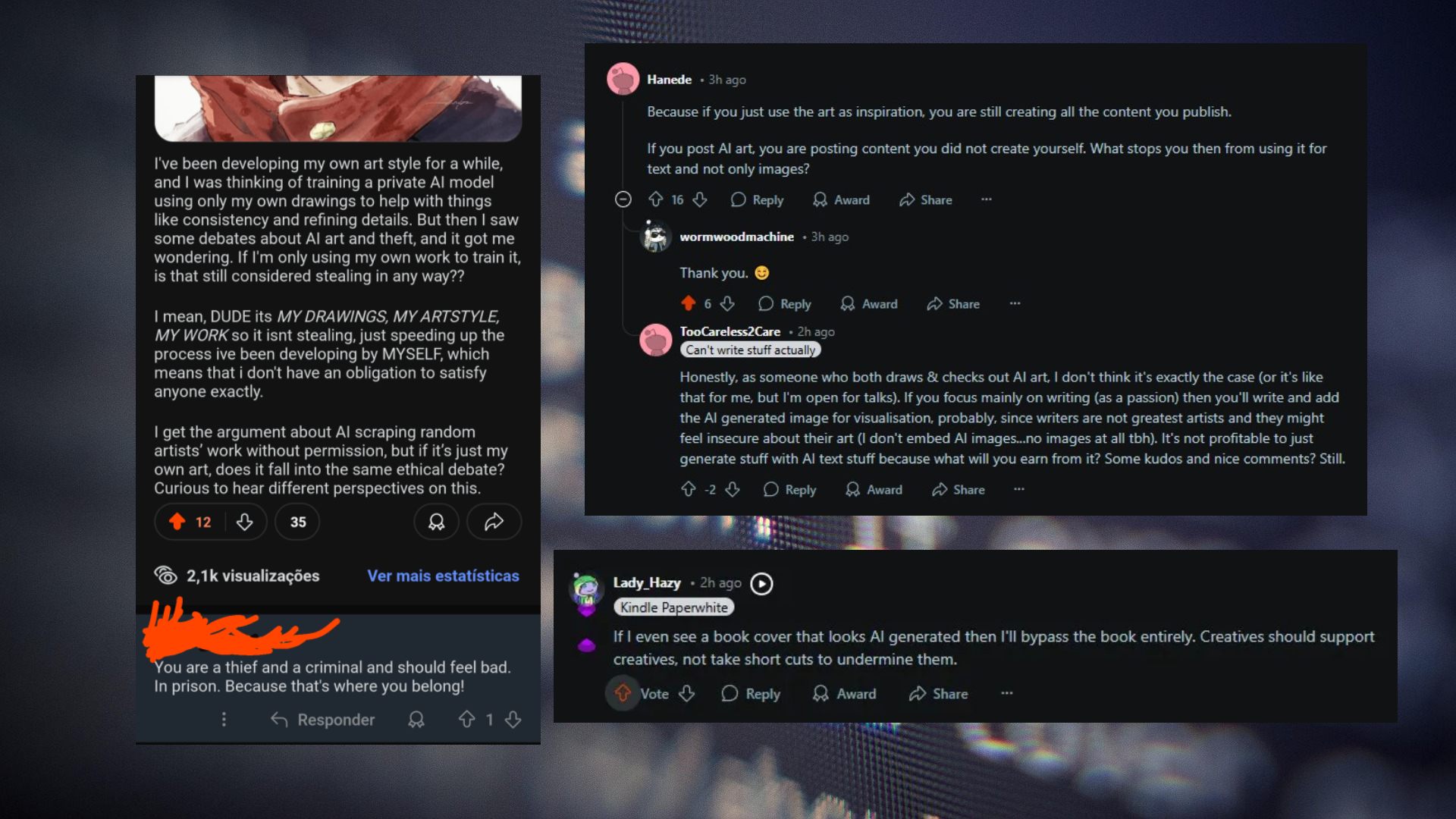This screenshot has height=819, width=1456.
Task: Award TooCareless2Care's comment
Action: [x=874, y=489]
